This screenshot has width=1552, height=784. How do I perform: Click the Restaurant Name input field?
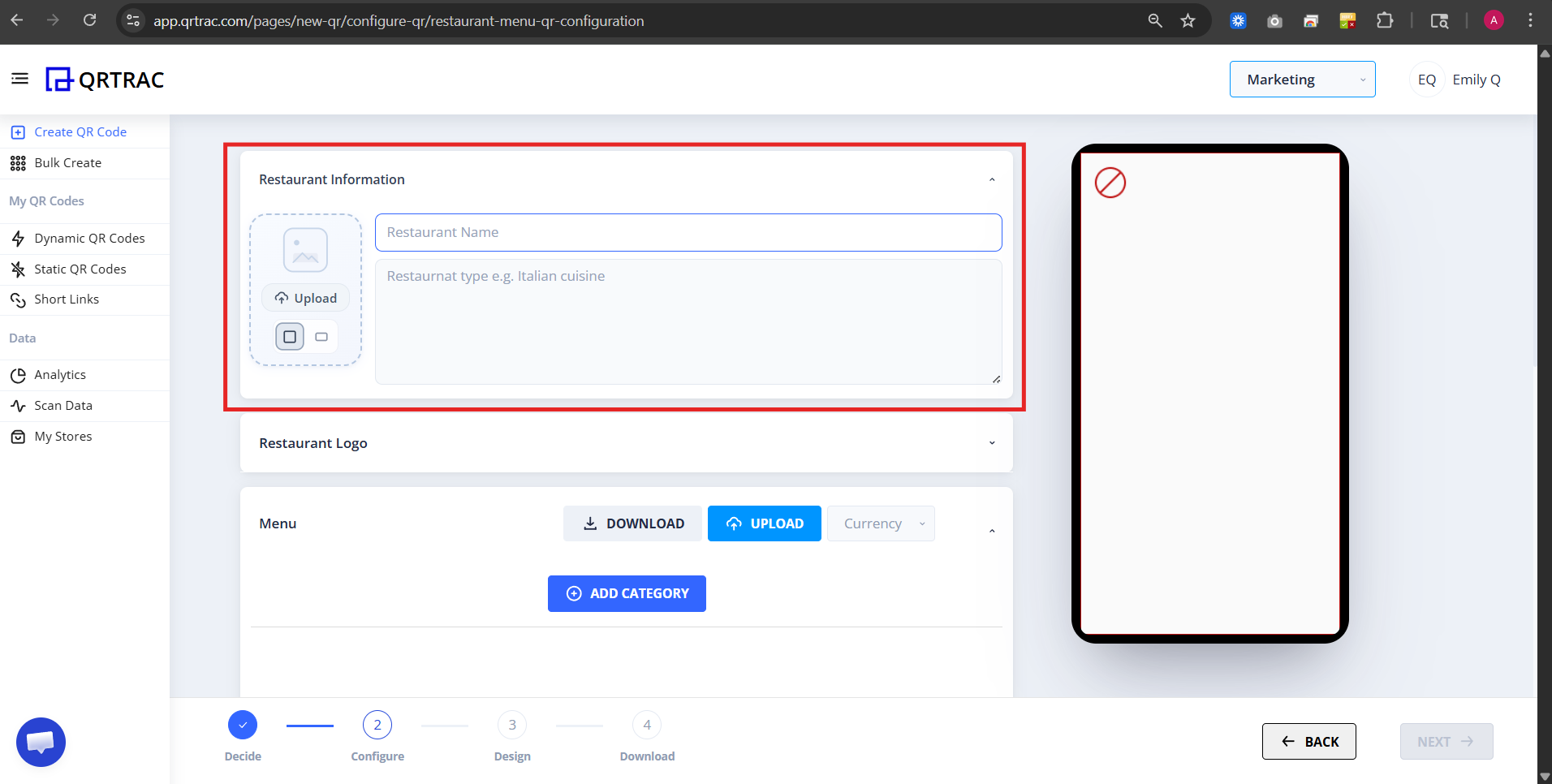tap(688, 232)
